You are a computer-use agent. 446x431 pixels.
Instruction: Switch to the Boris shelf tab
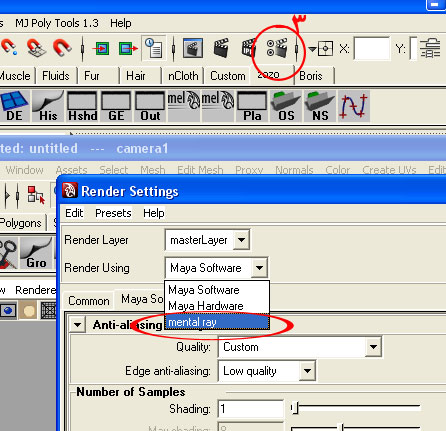click(x=311, y=76)
